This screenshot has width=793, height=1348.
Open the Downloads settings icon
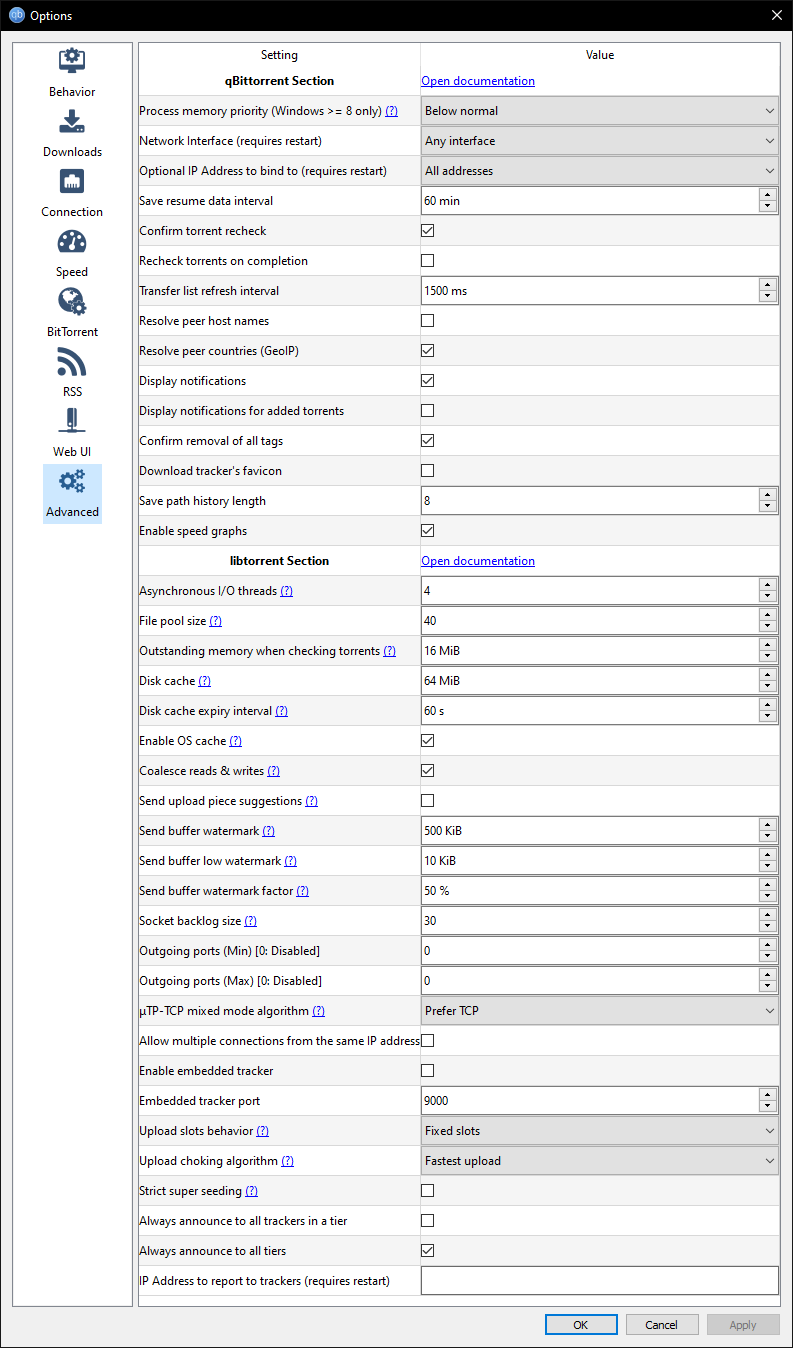(x=72, y=121)
